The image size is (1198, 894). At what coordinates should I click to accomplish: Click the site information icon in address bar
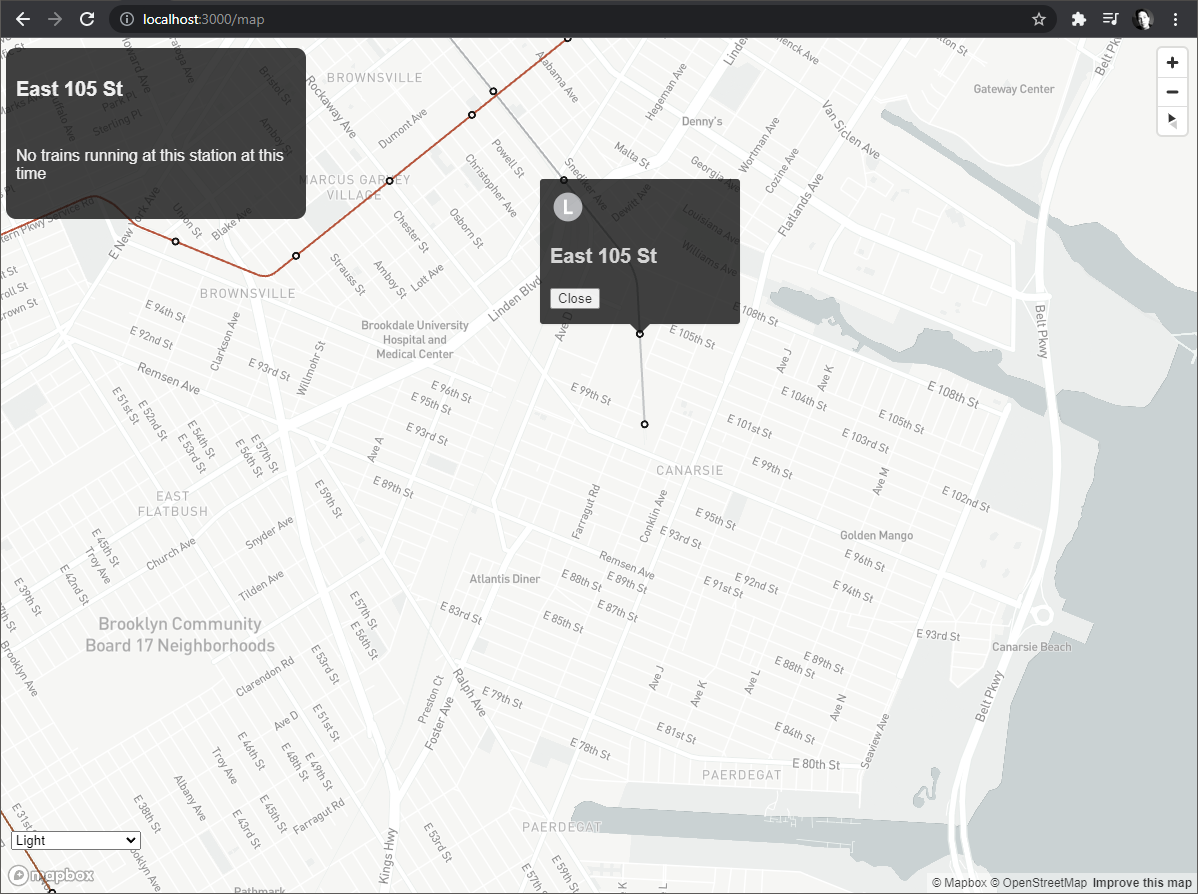click(x=127, y=19)
